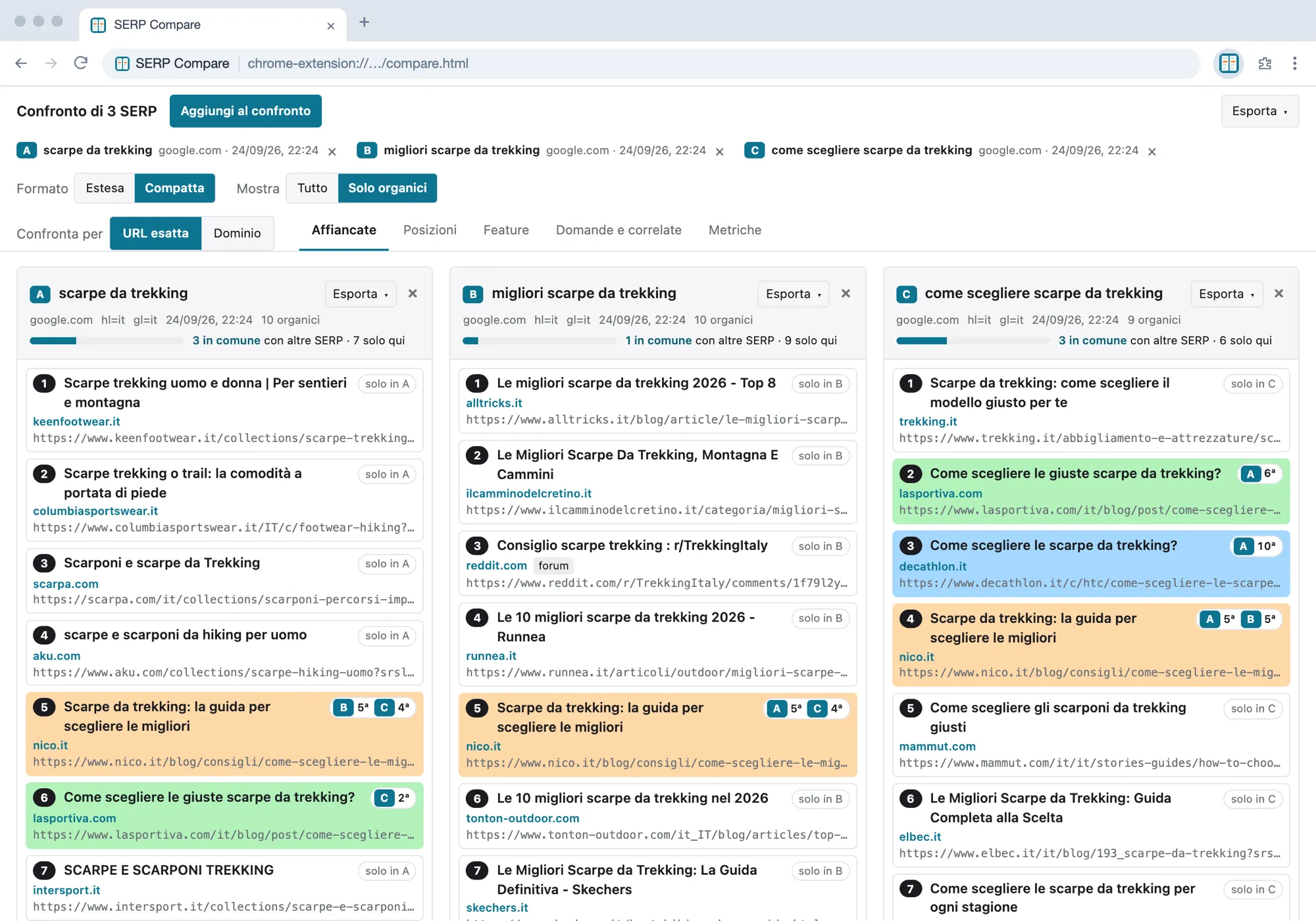Screen dimensions: 1316x921
Task: Remove SERP A 'scarpe da trekking' chip
Action: (x=332, y=151)
